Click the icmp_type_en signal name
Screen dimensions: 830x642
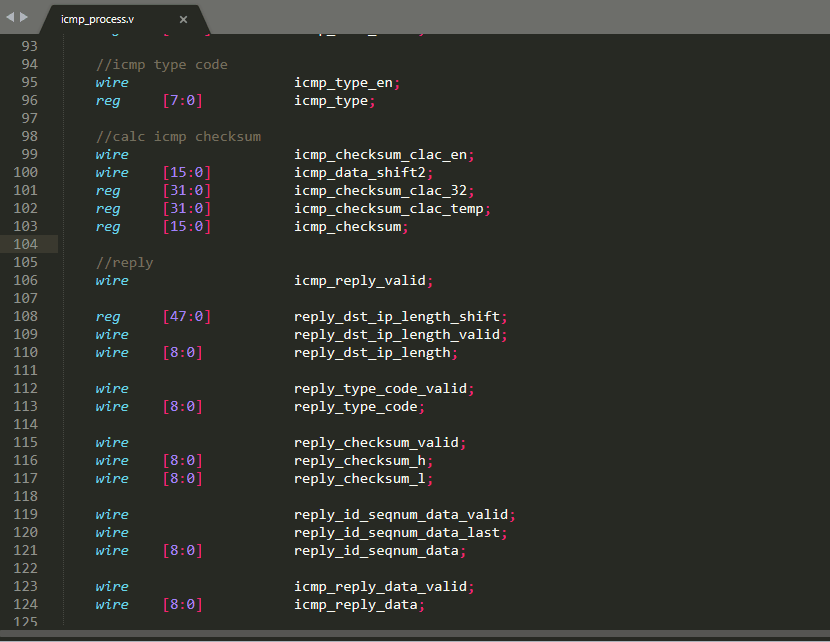coord(347,83)
